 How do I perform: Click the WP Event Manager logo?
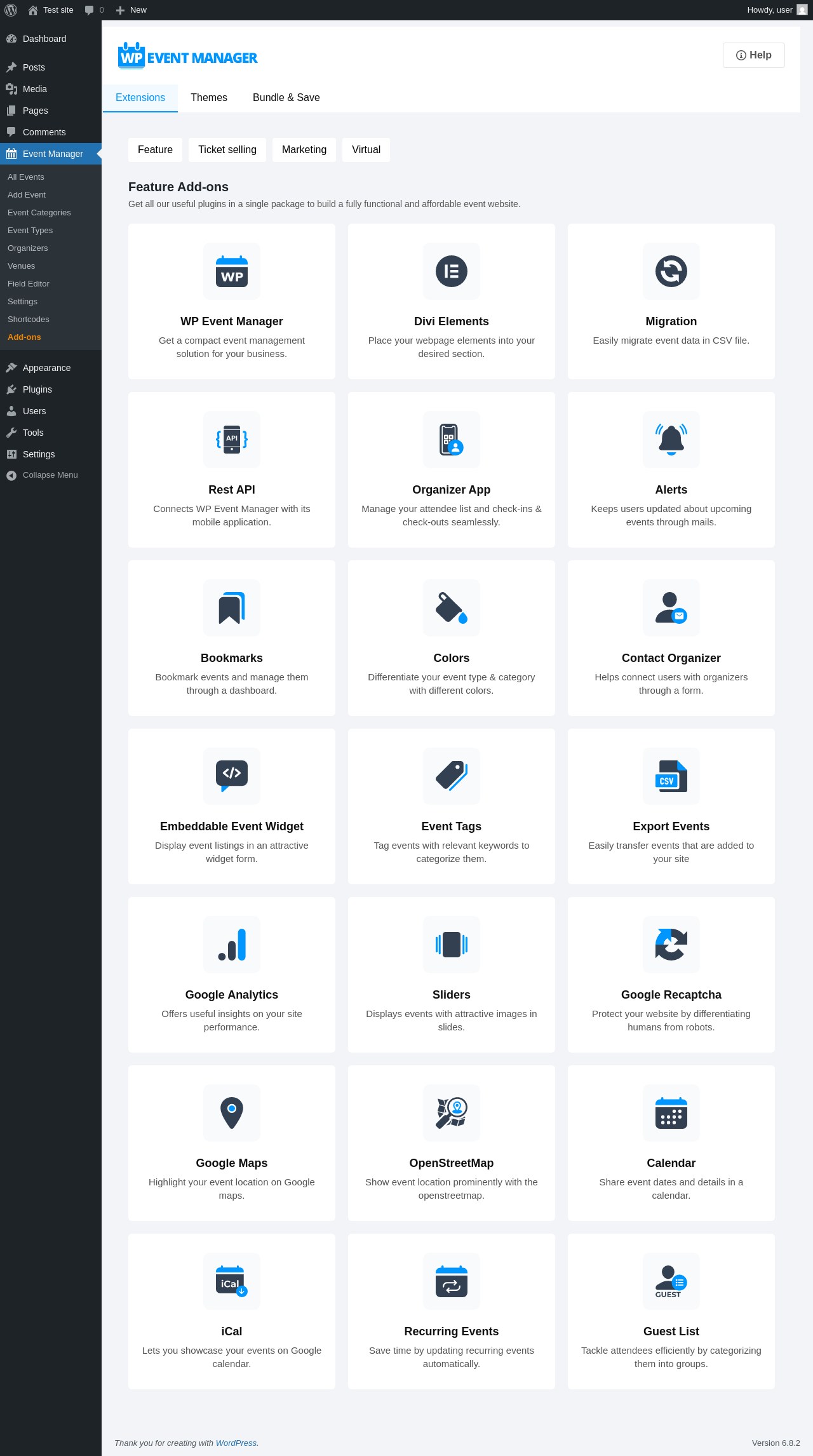coord(187,56)
